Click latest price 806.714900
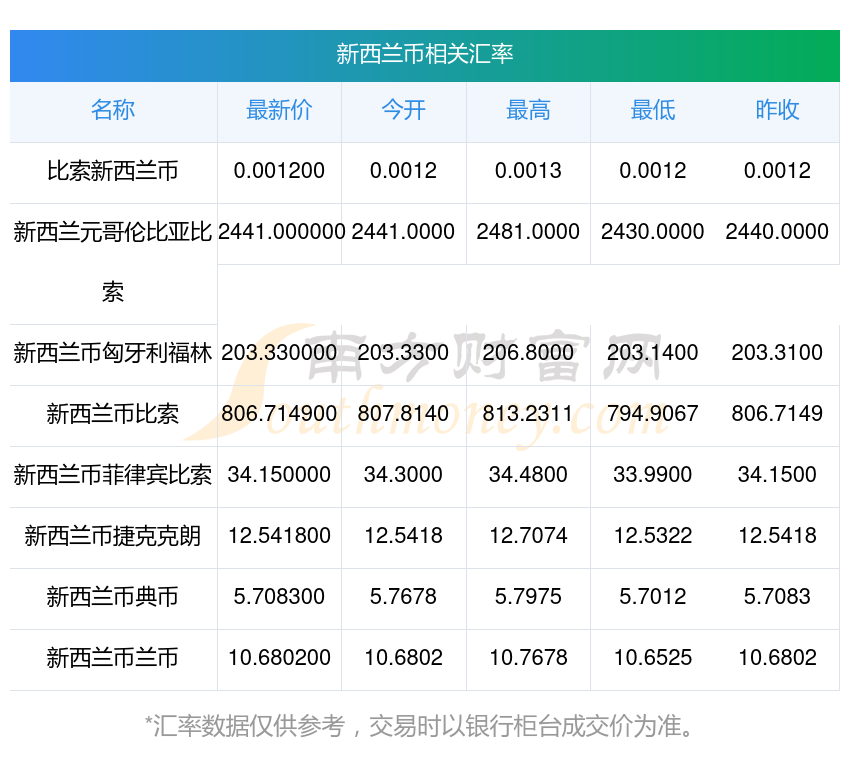Viewport: 850px width, 757px height. pyautogui.click(x=279, y=414)
